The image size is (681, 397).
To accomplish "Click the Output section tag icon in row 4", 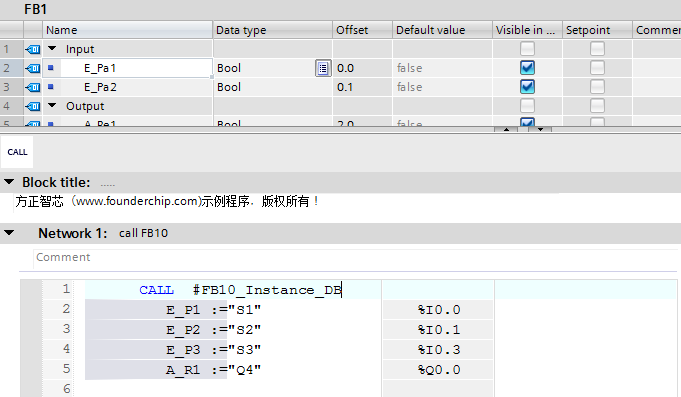I will (x=33, y=106).
